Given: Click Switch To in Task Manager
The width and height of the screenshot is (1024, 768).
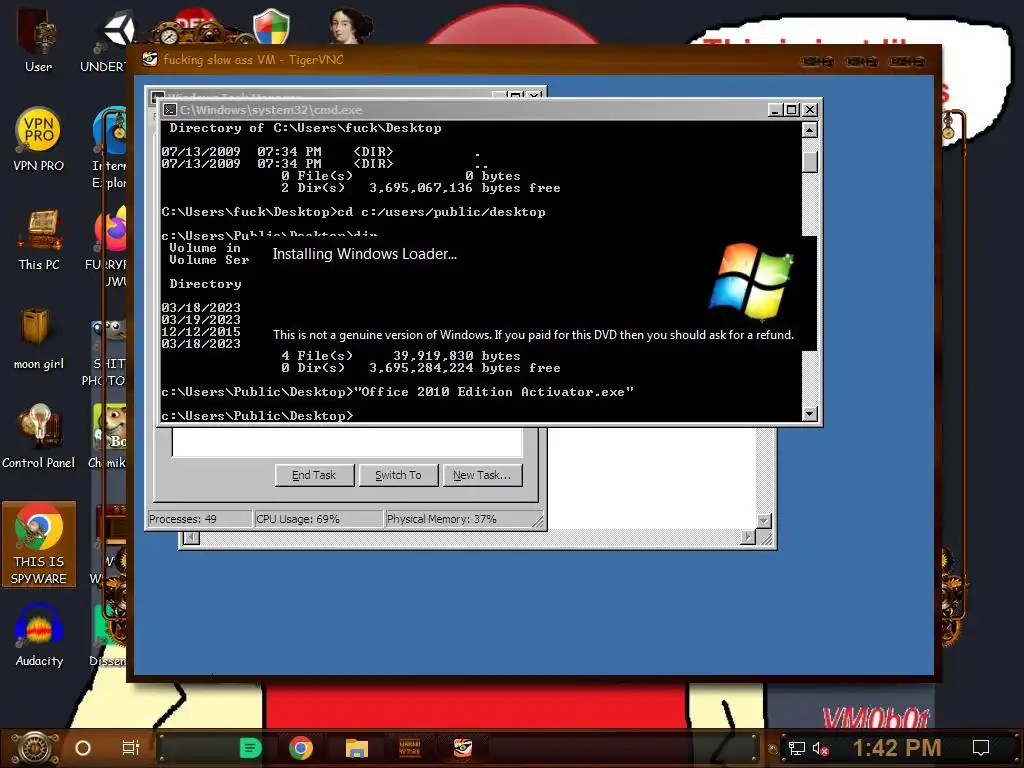Looking at the screenshot, I should [x=398, y=475].
